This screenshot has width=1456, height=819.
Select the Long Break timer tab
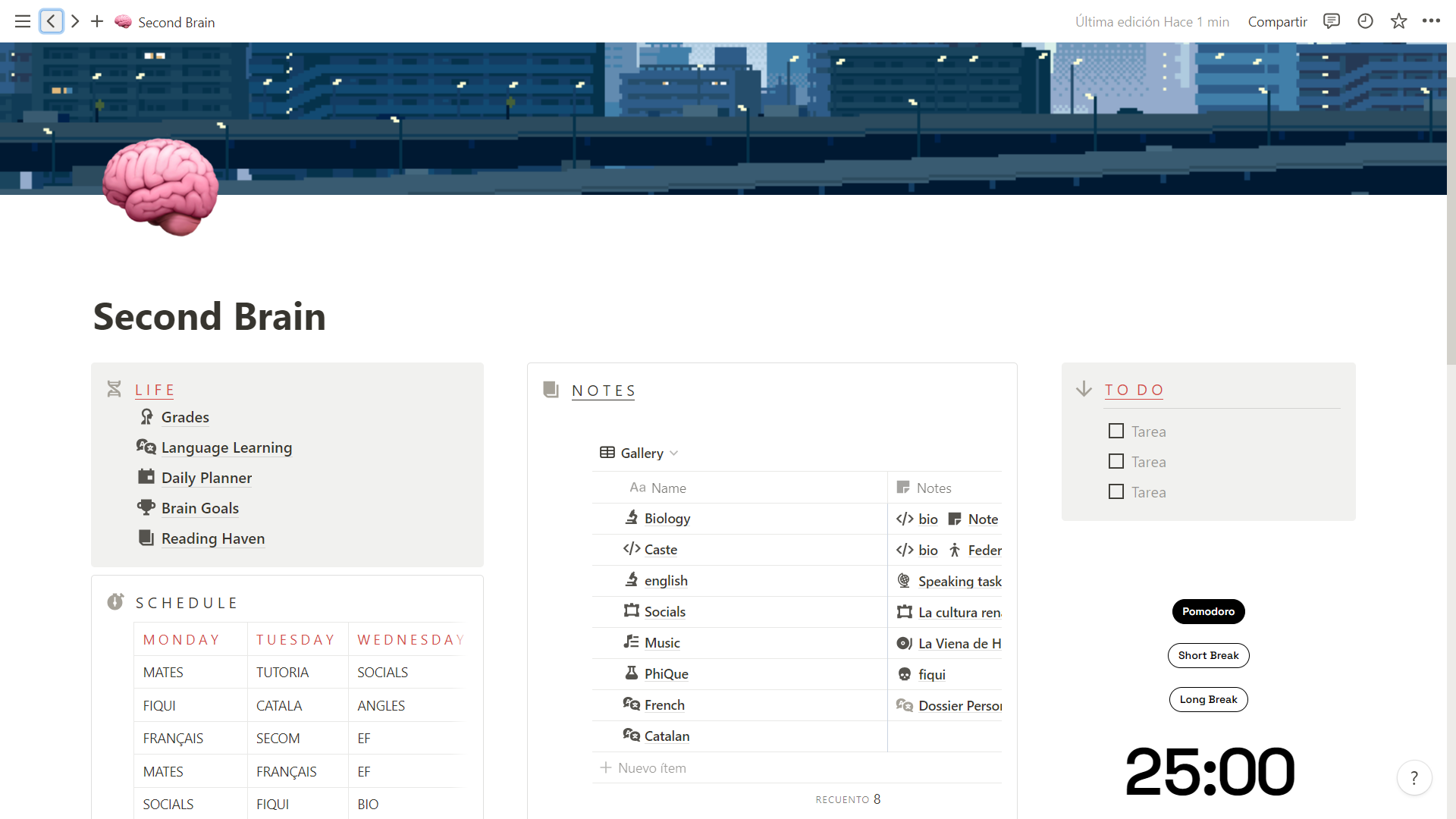point(1208,699)
